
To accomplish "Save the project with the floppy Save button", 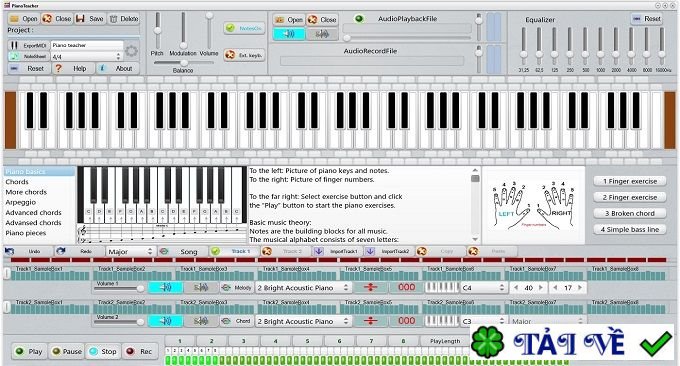I will click(x=90, y=19).
